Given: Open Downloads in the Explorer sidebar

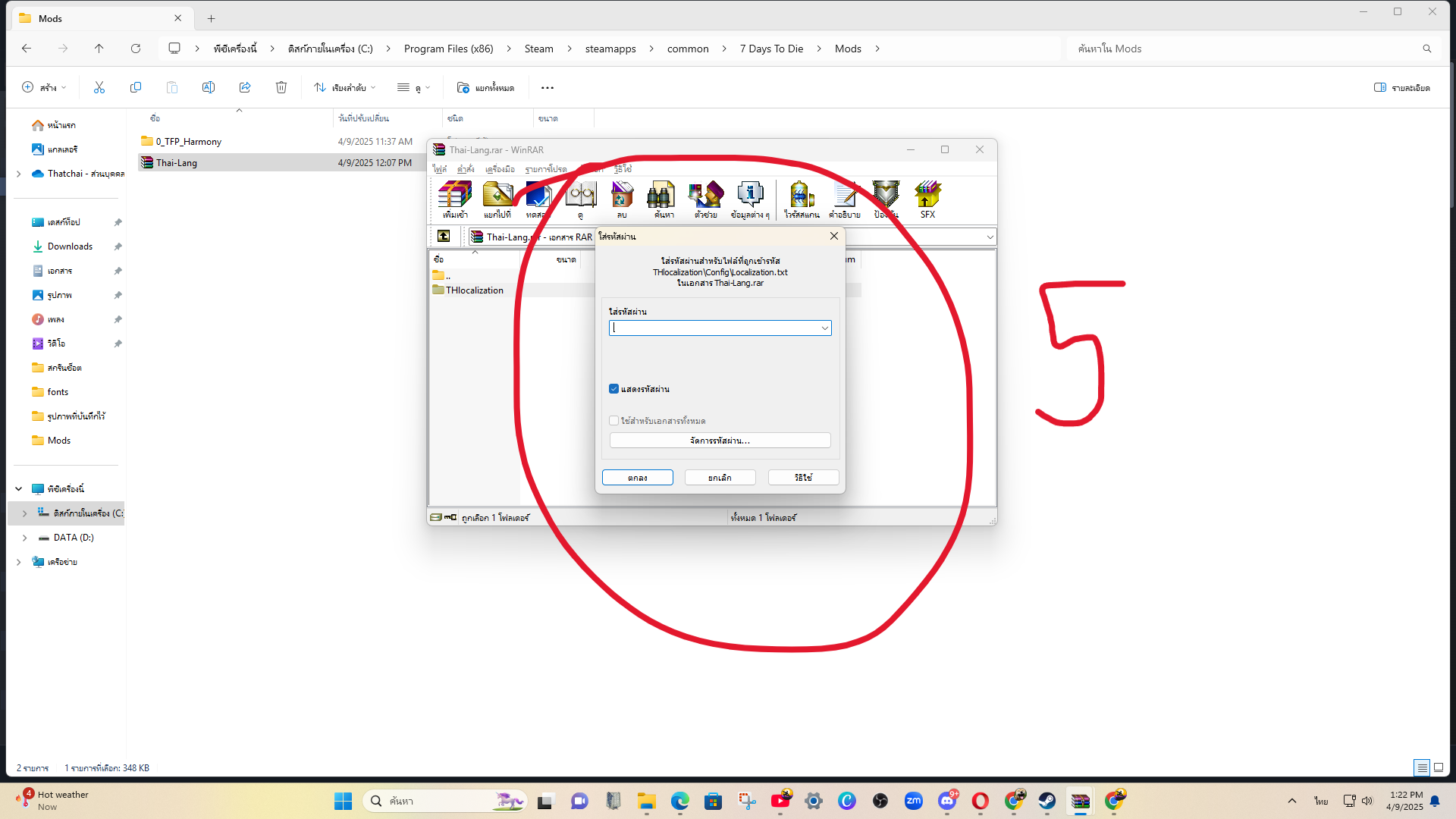Looking at the screenshot, I should pyautogui.click(x=71, y=246).
